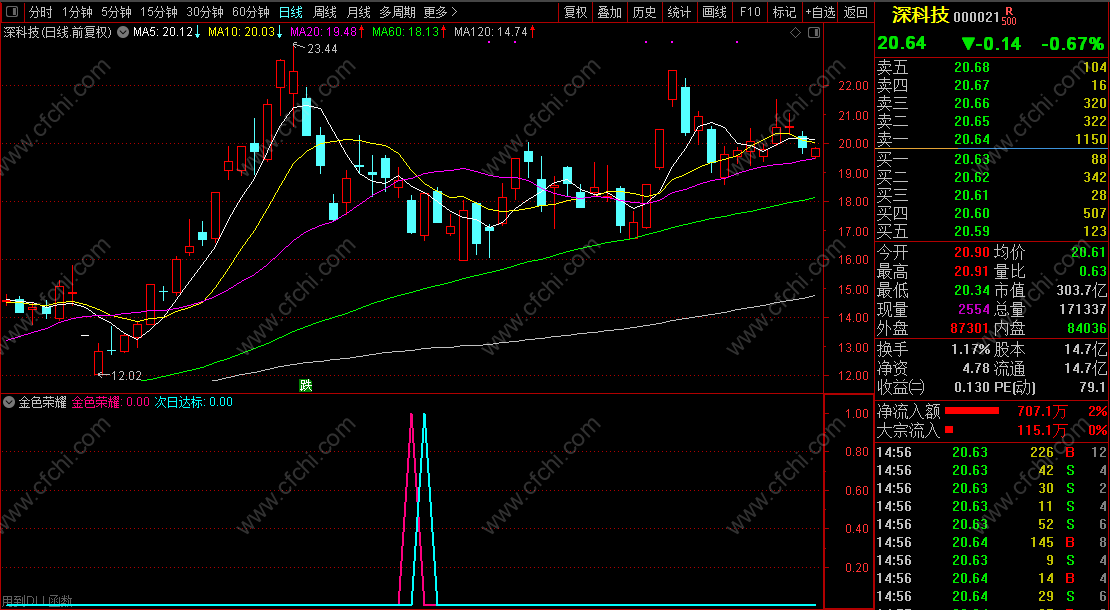
Task: Click the 最高 value 20.91
Action: tap(972, 272)
